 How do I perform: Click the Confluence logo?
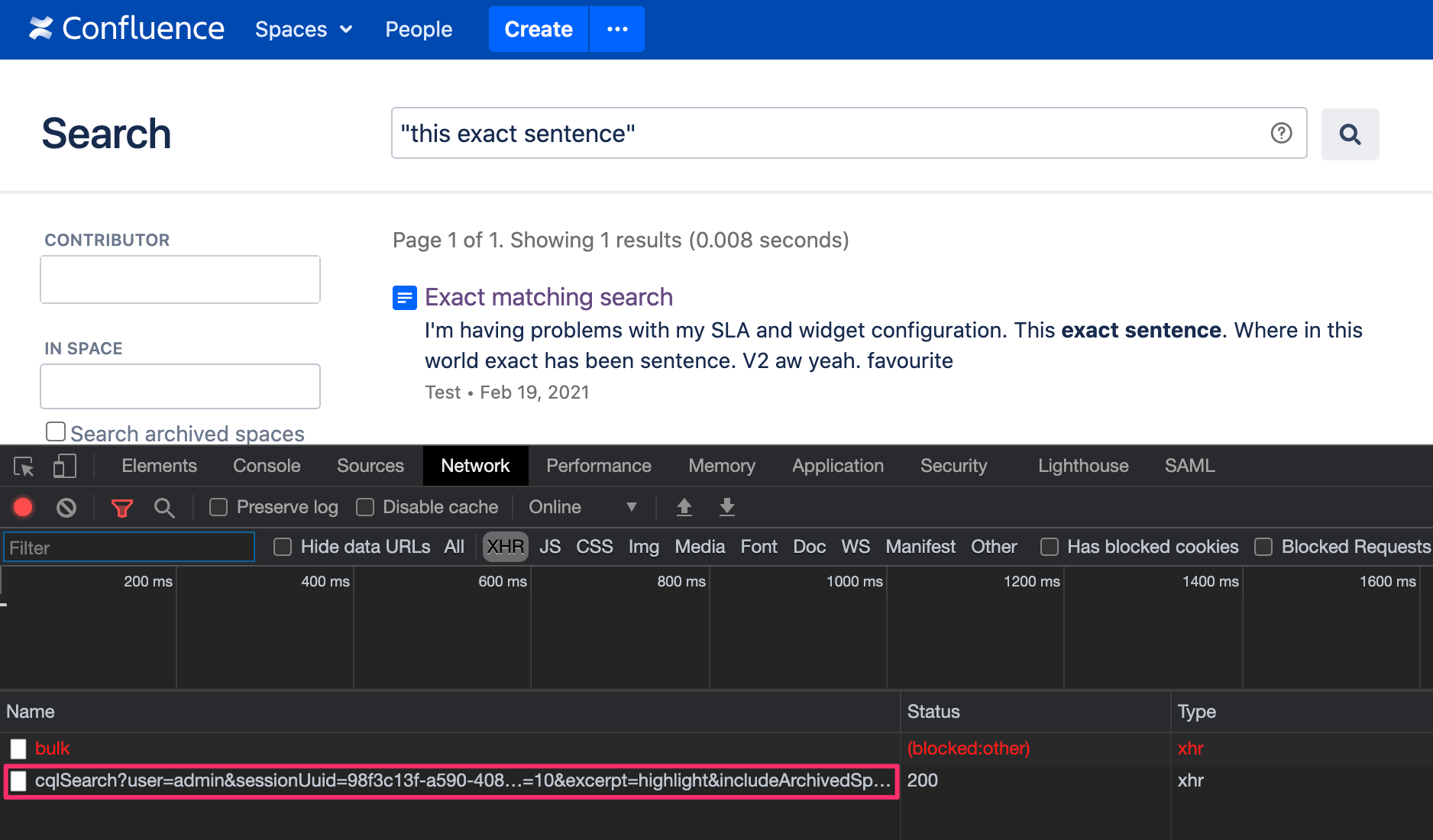[x=126, y=29]
